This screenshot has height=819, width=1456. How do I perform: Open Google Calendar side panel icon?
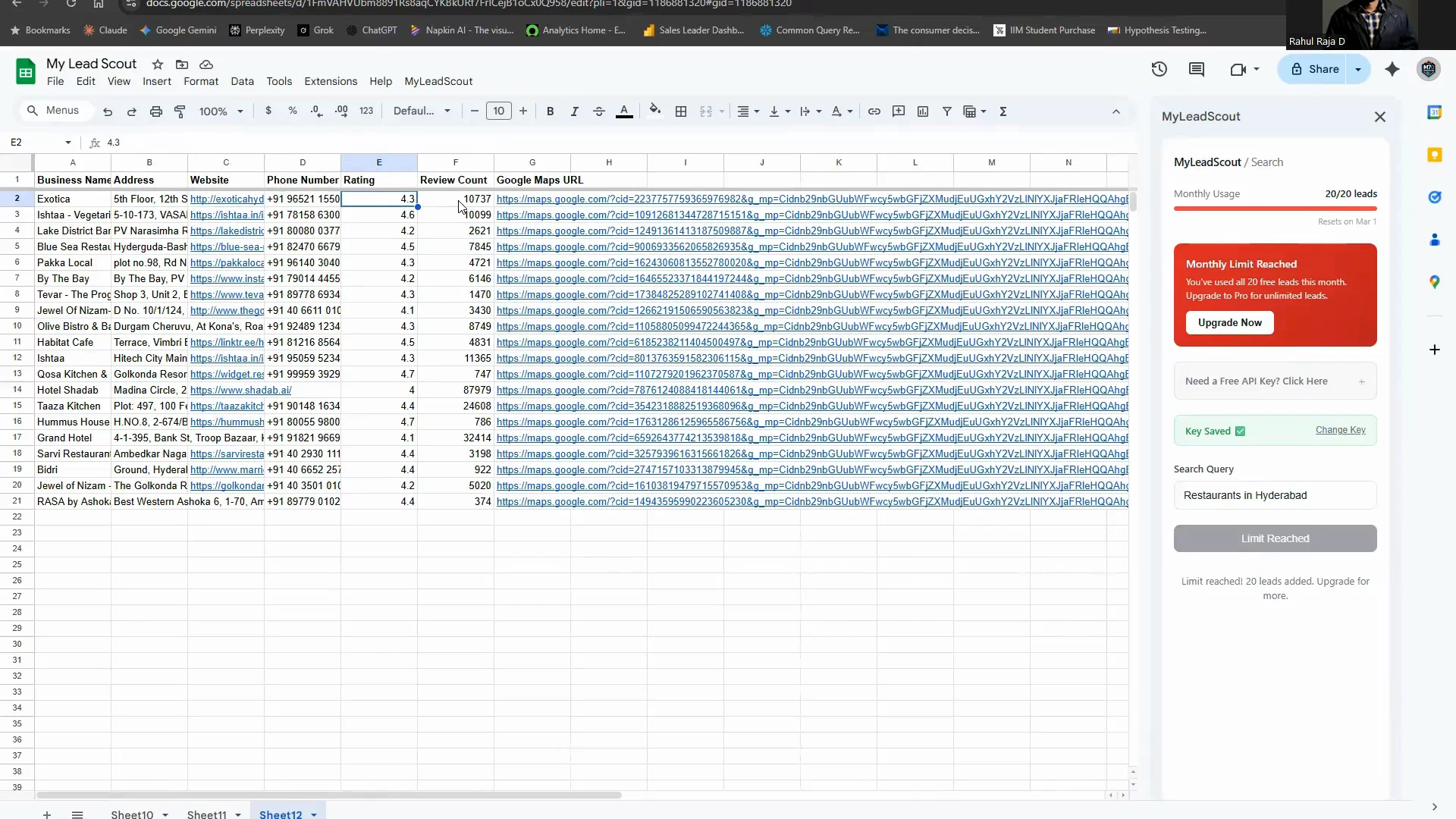(x=1434, y=112)
